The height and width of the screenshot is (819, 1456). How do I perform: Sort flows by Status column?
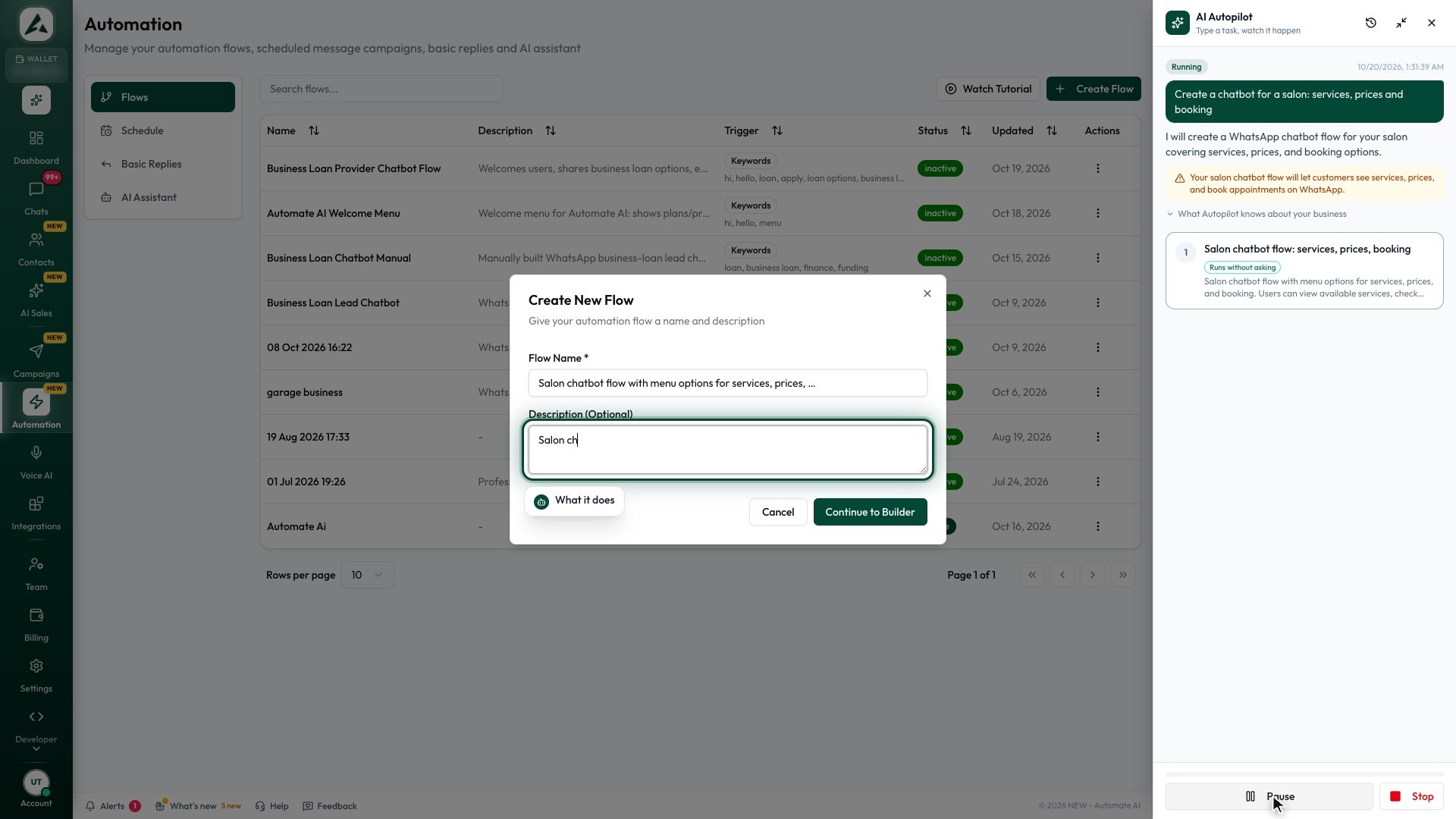click(x=965, y=130)
